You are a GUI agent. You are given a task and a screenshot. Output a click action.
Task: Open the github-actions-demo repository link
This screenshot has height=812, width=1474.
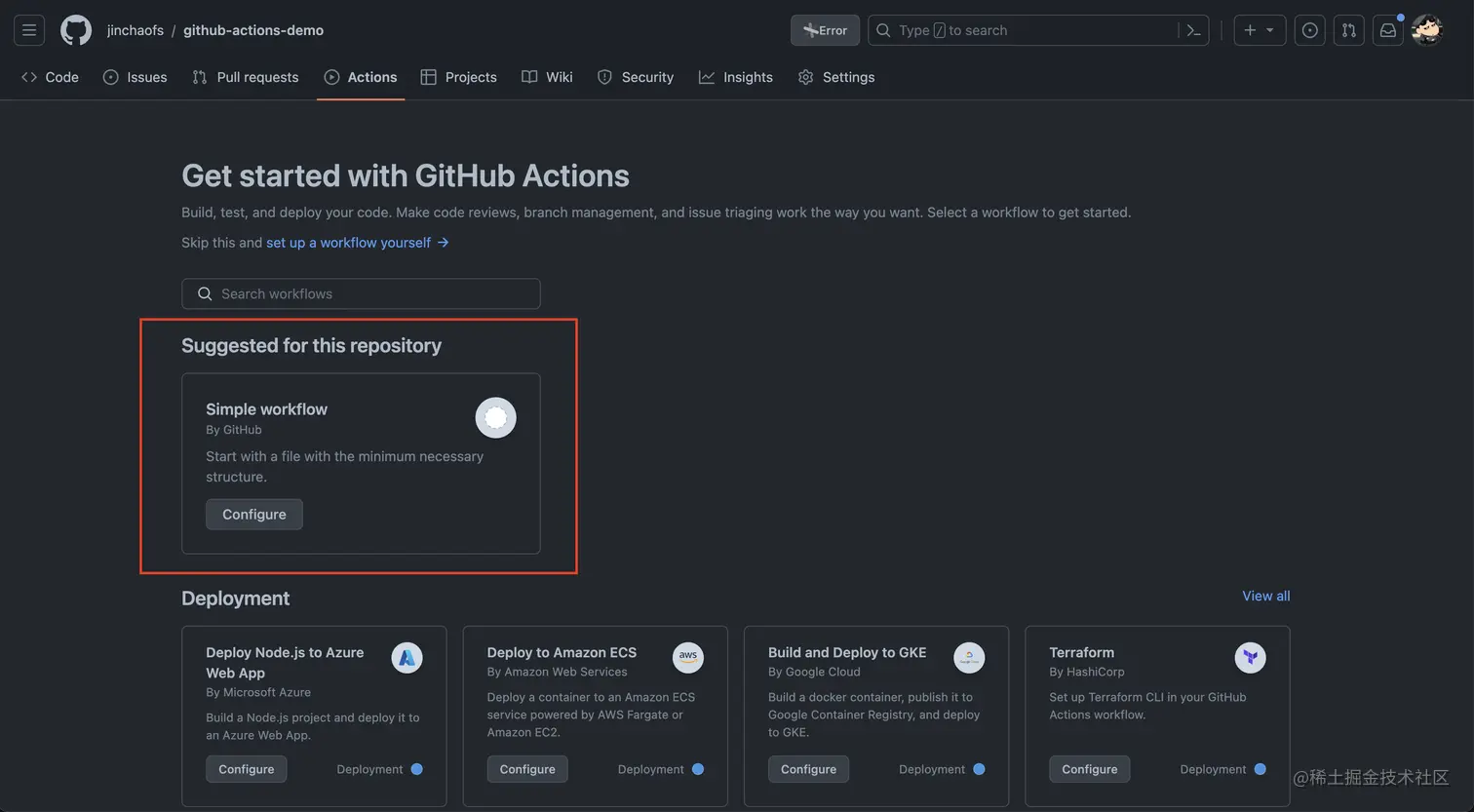[253, 30]
